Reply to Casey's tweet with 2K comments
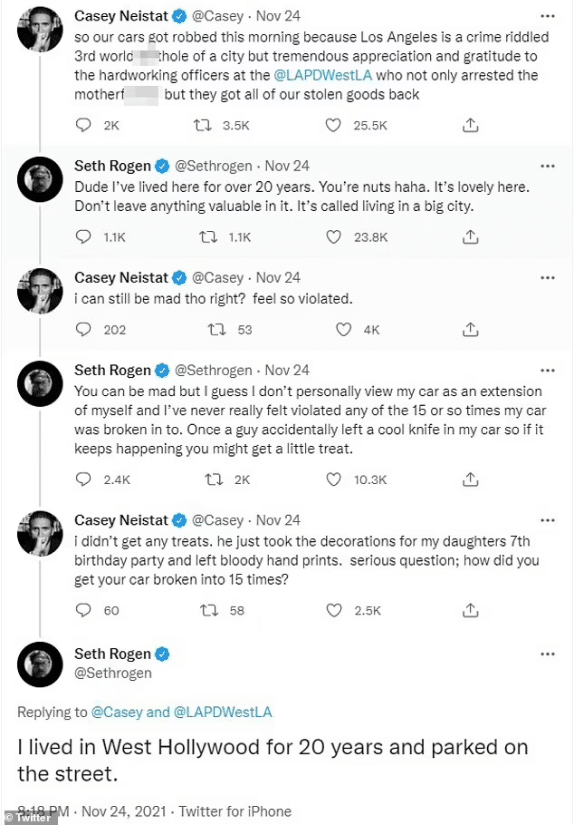The width and height of the screenshot is (574, 825). [x=83, y=125]
